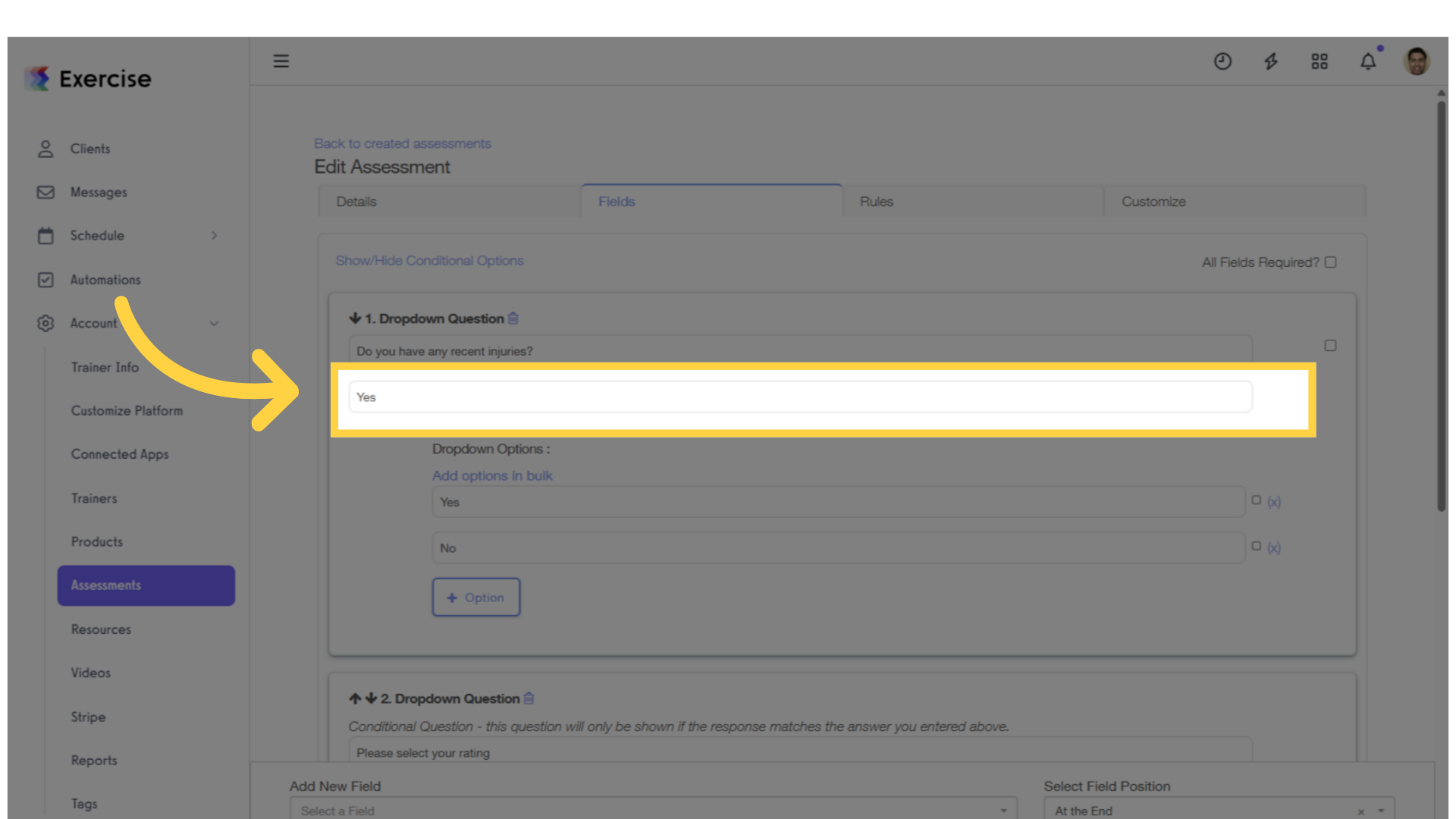Open Products in the Account menu
The height and width of the screenshot is (819, 1456).
96,541
